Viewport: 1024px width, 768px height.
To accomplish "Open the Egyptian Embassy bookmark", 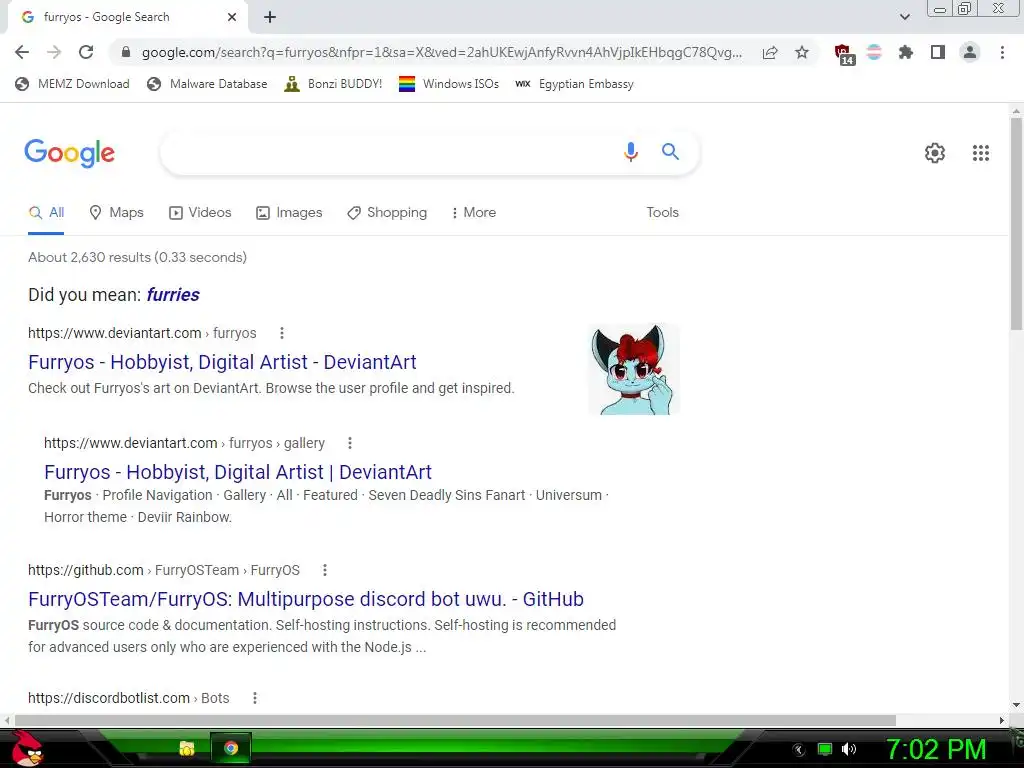I will (x=574, y=84).
